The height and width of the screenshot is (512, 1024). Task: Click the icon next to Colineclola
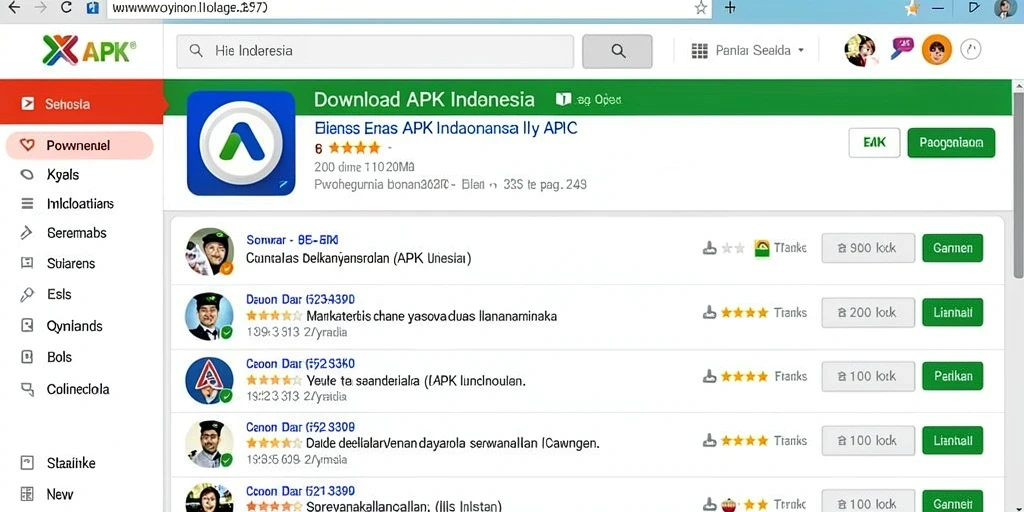pos(27,389)
